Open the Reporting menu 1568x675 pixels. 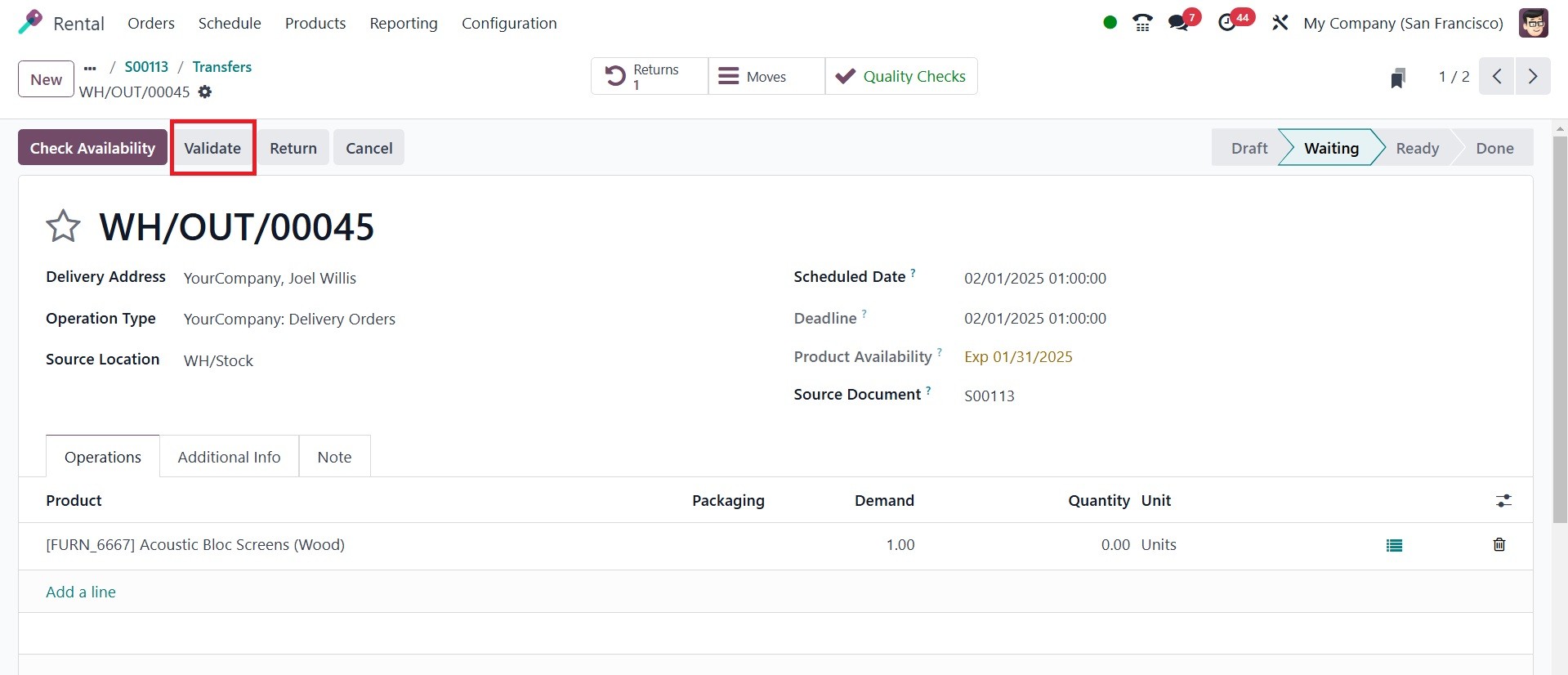click(404, 23)
